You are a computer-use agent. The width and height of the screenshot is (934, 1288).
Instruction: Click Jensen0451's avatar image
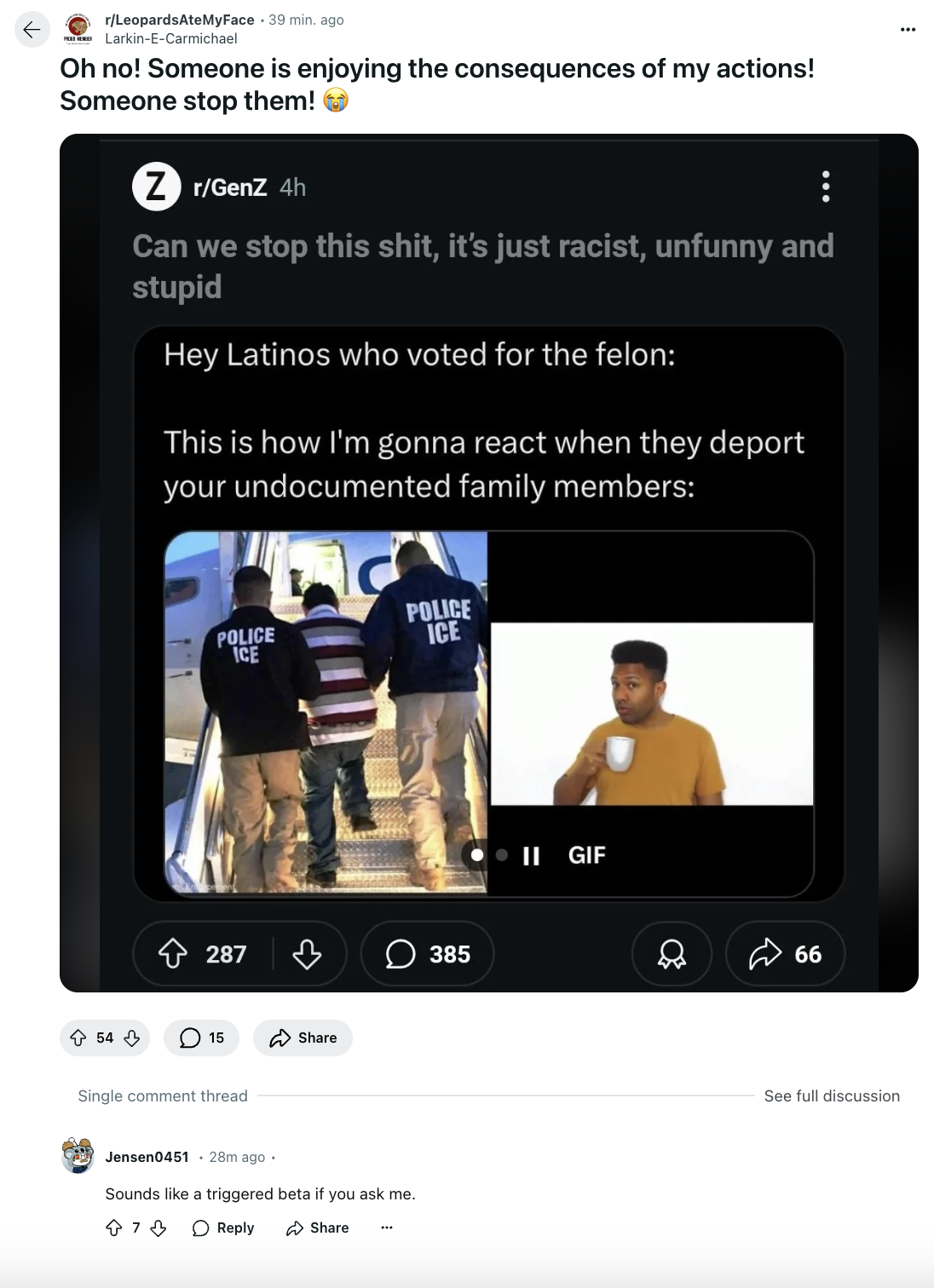coord(78,1156)
